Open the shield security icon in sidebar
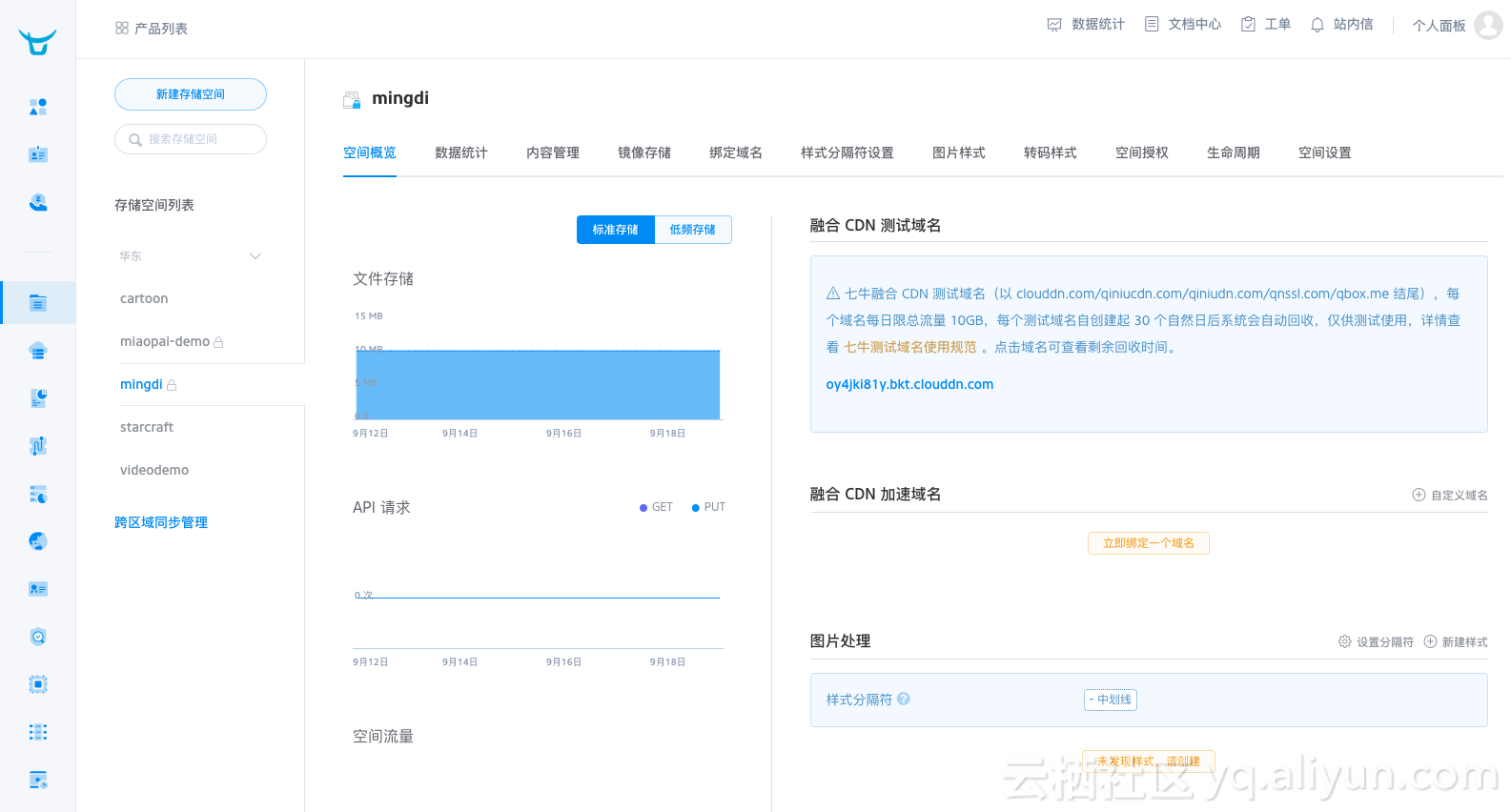The height and width of the screenshot is (812, 1511). [x=38, y=637]
